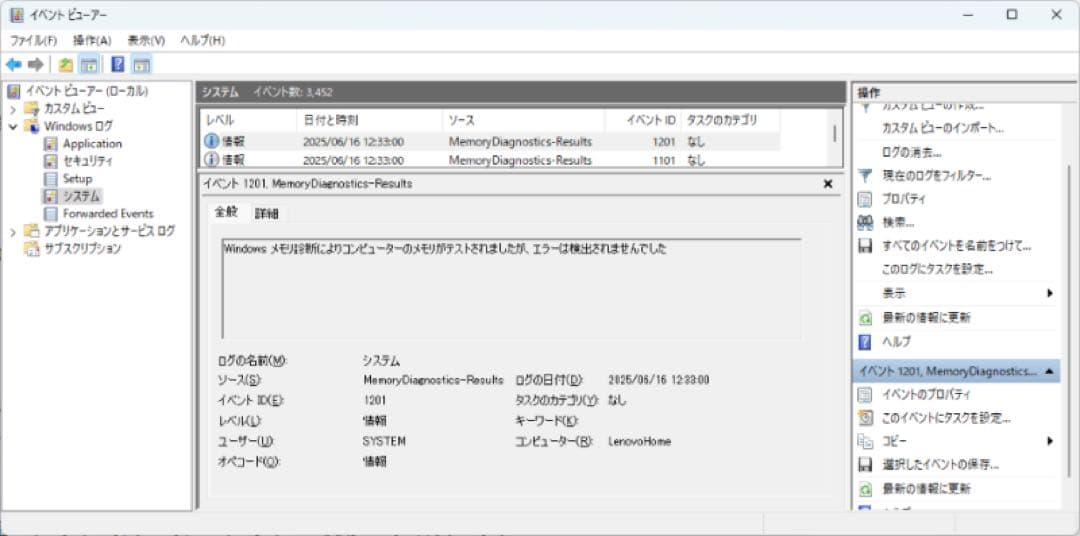Select サブスクリプション in tree
The image size is (1080, 536).
(x=83, y=249)
